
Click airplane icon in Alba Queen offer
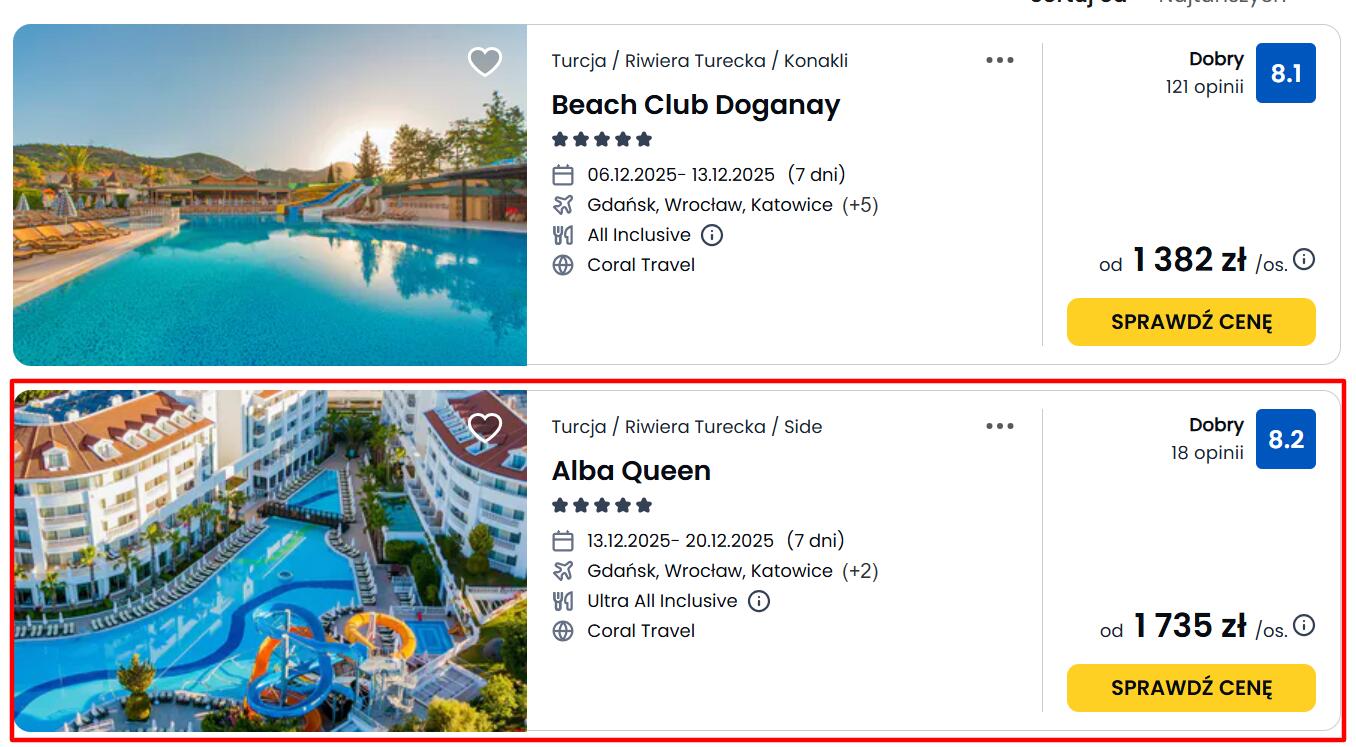[x=563, y=571]
